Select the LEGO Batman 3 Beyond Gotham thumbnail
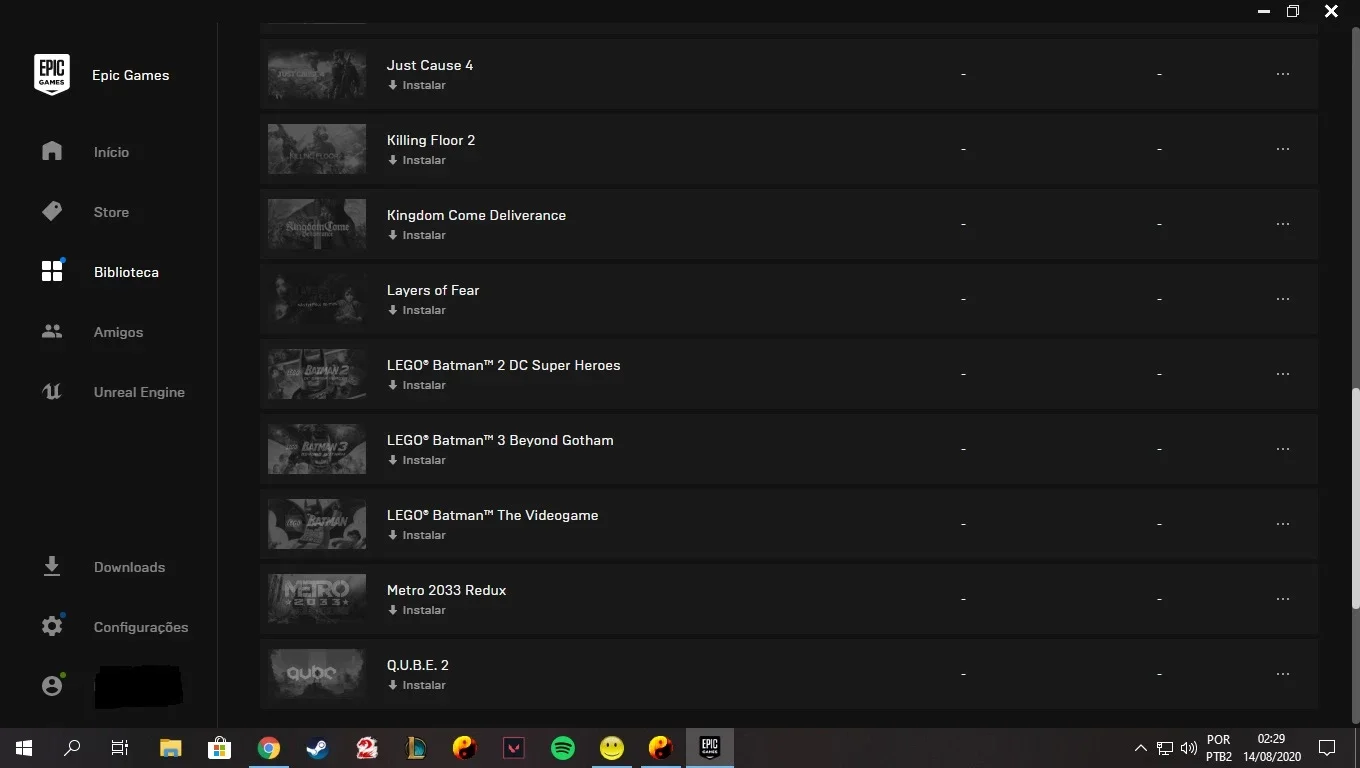Image resolution: width=1360 pixels, height=768 pixels. (x=317, y=449)
